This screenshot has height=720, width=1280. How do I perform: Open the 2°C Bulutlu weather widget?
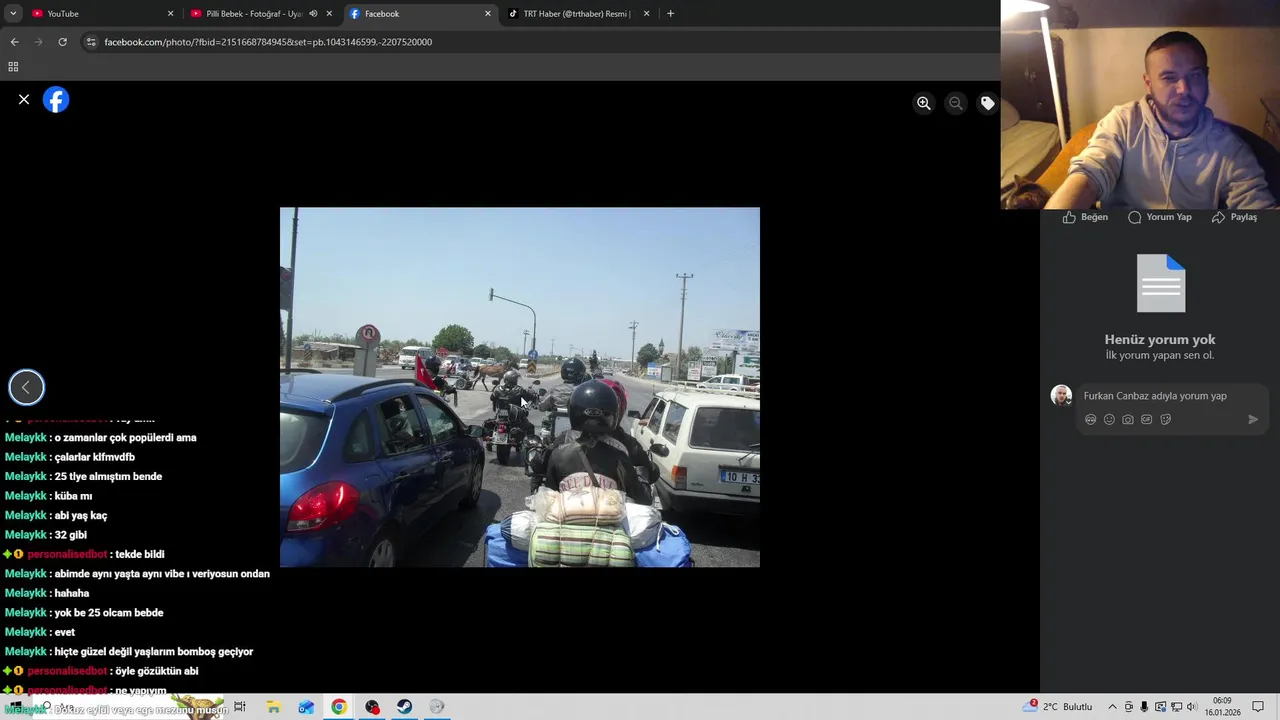1058,707
